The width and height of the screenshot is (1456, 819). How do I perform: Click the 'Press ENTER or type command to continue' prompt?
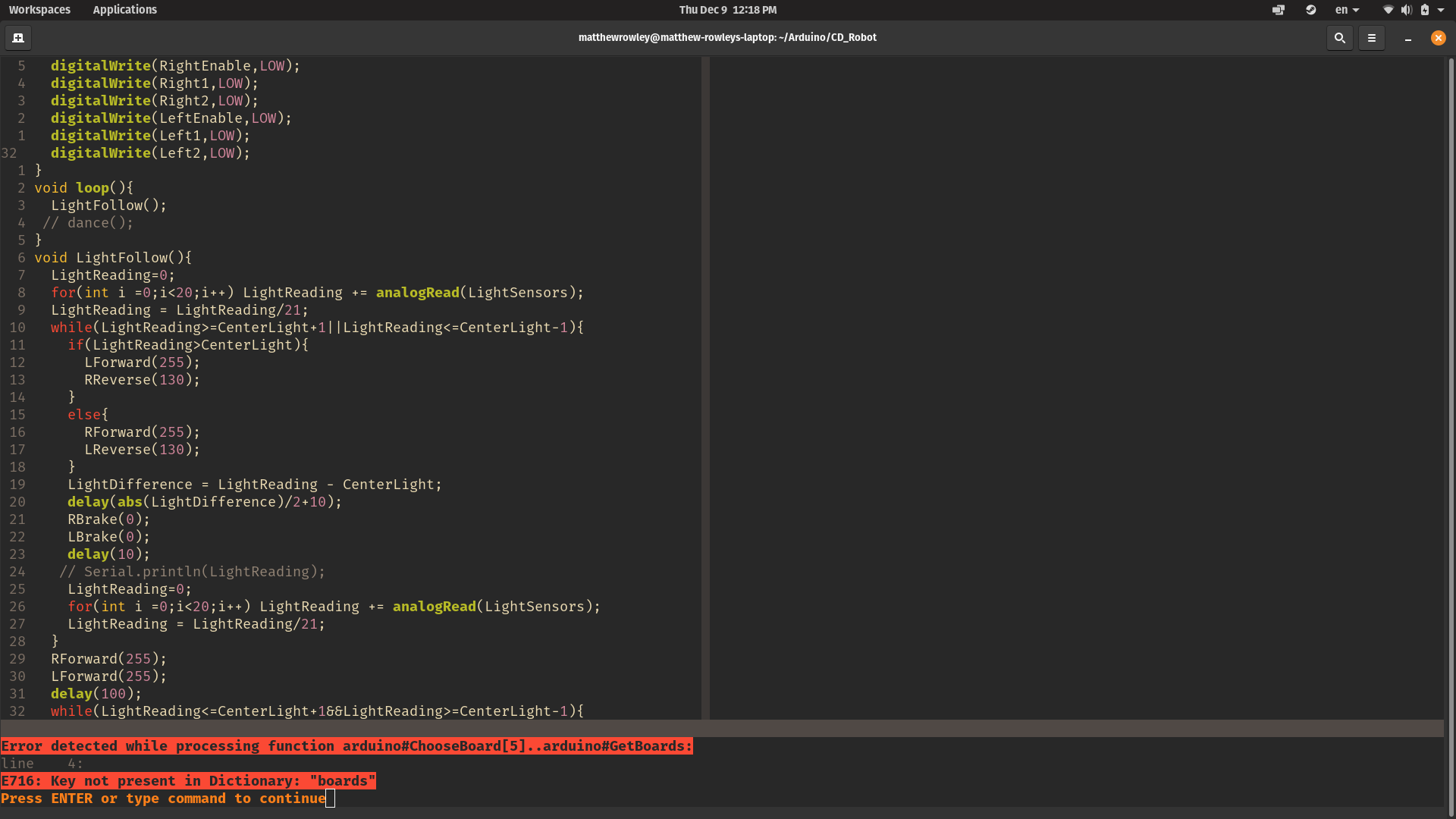(x=163, y=799)
